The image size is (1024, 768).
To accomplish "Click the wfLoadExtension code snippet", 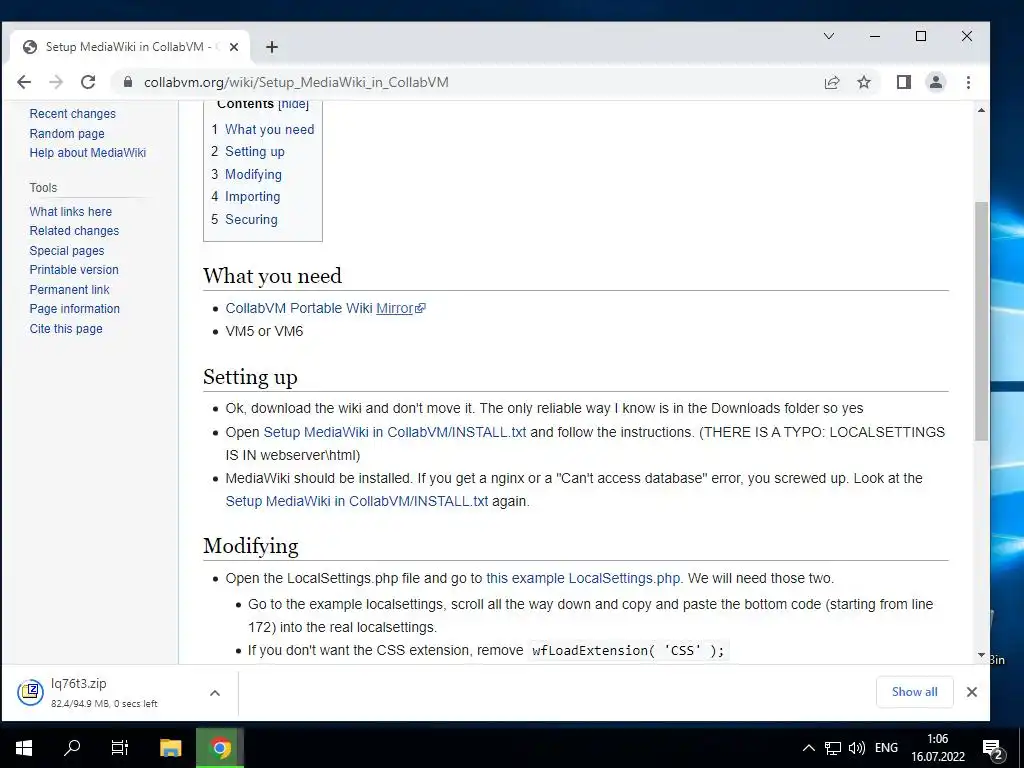I will pos(628,650).
